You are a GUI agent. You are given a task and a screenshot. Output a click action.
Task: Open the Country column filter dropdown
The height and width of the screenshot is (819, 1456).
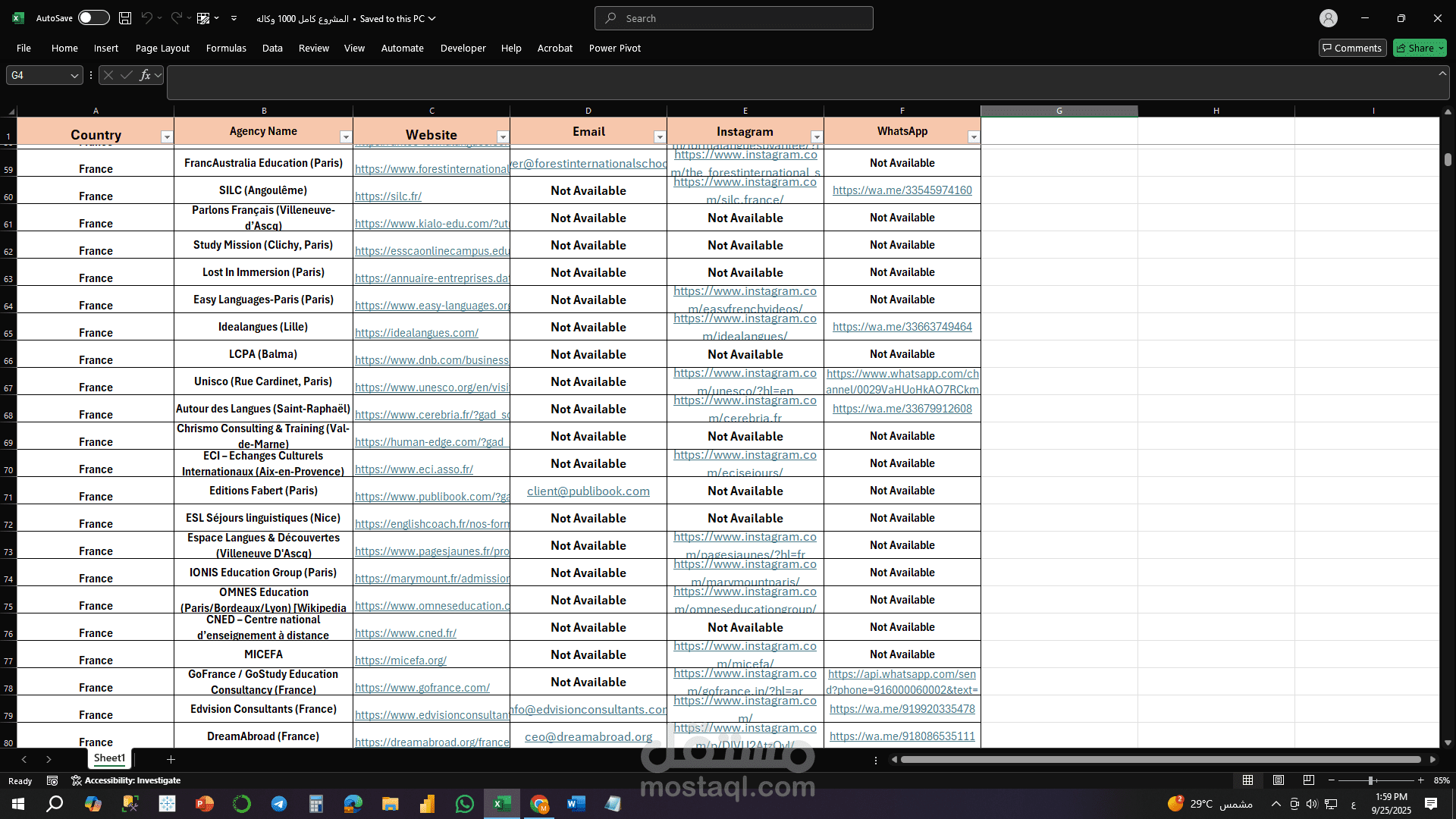[167, 137]
